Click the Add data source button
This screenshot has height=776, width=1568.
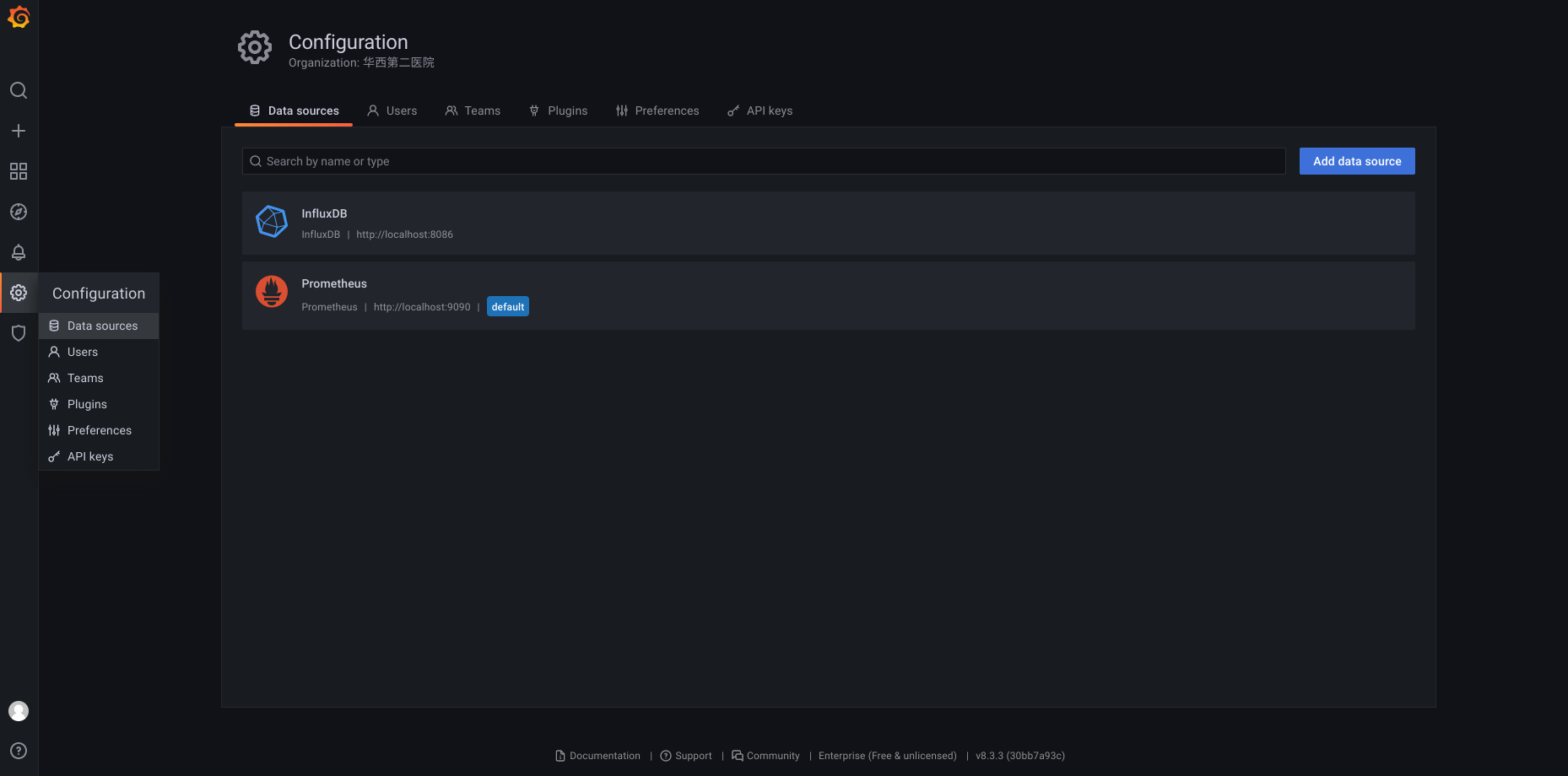point(1356,161)
